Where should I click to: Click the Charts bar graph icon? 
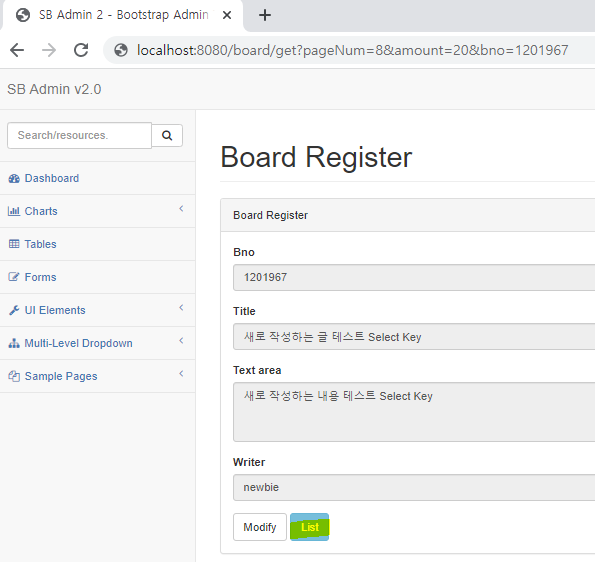point(14,211)
